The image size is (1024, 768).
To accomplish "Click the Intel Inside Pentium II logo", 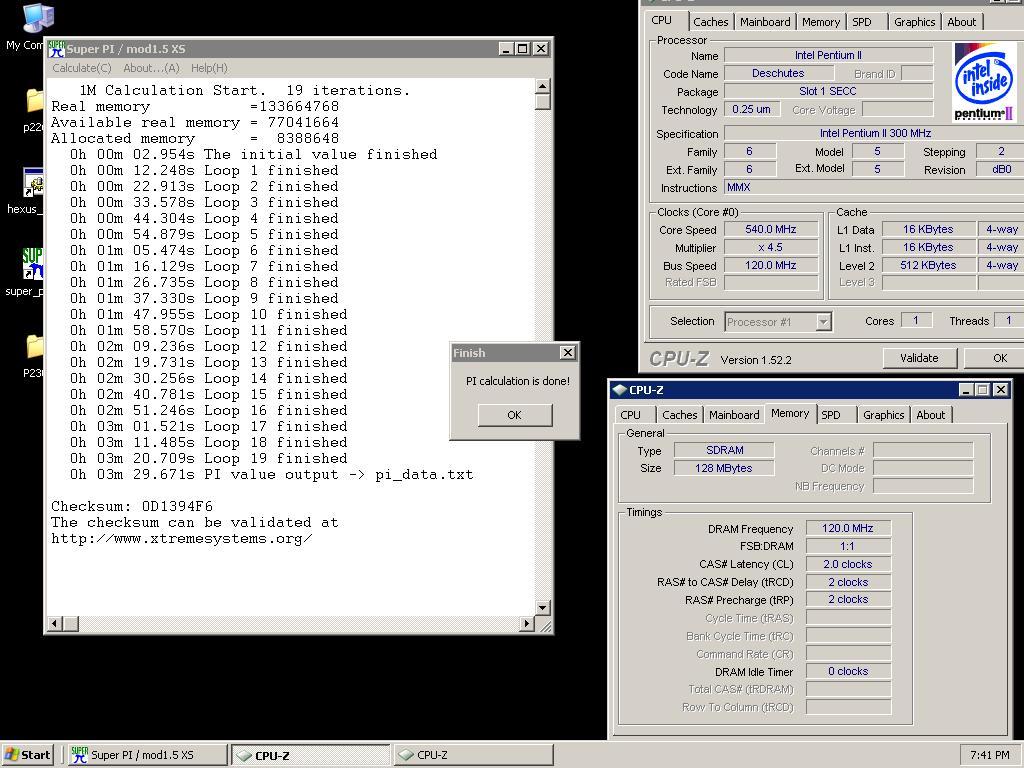I will 984,82.
